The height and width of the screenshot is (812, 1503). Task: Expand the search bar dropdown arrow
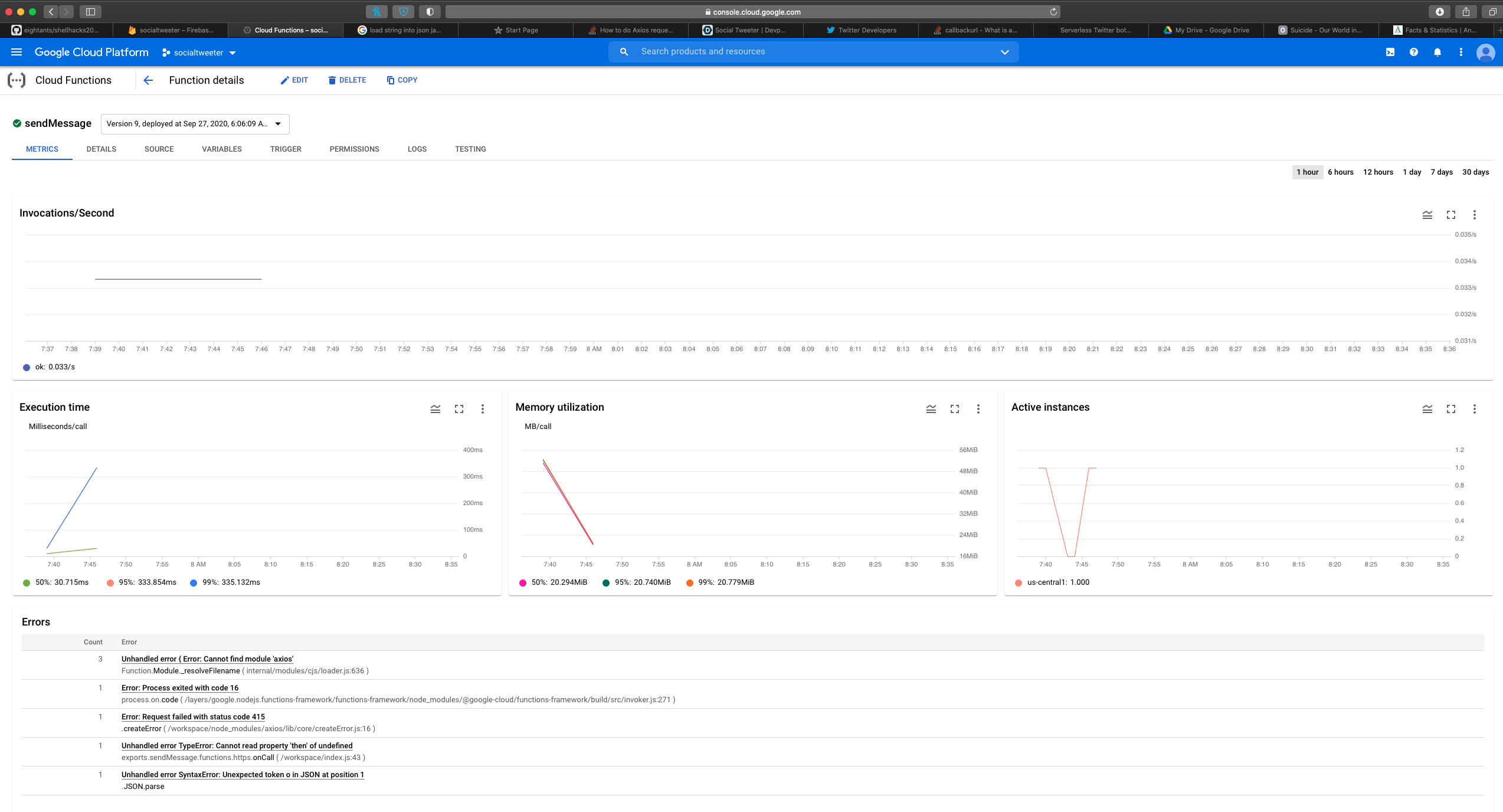pos(1005,52)
